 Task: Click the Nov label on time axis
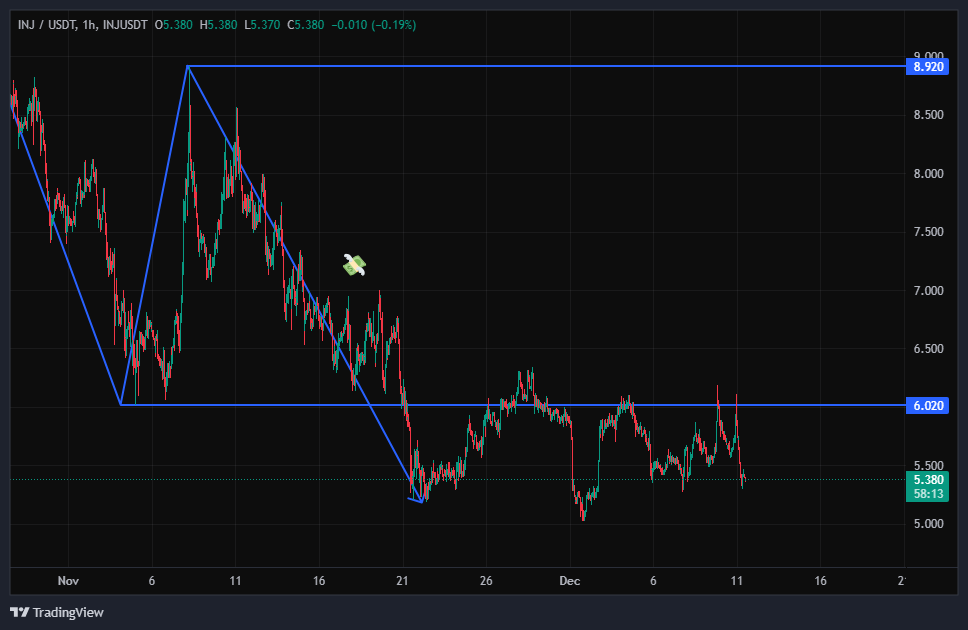pos(68,580)
